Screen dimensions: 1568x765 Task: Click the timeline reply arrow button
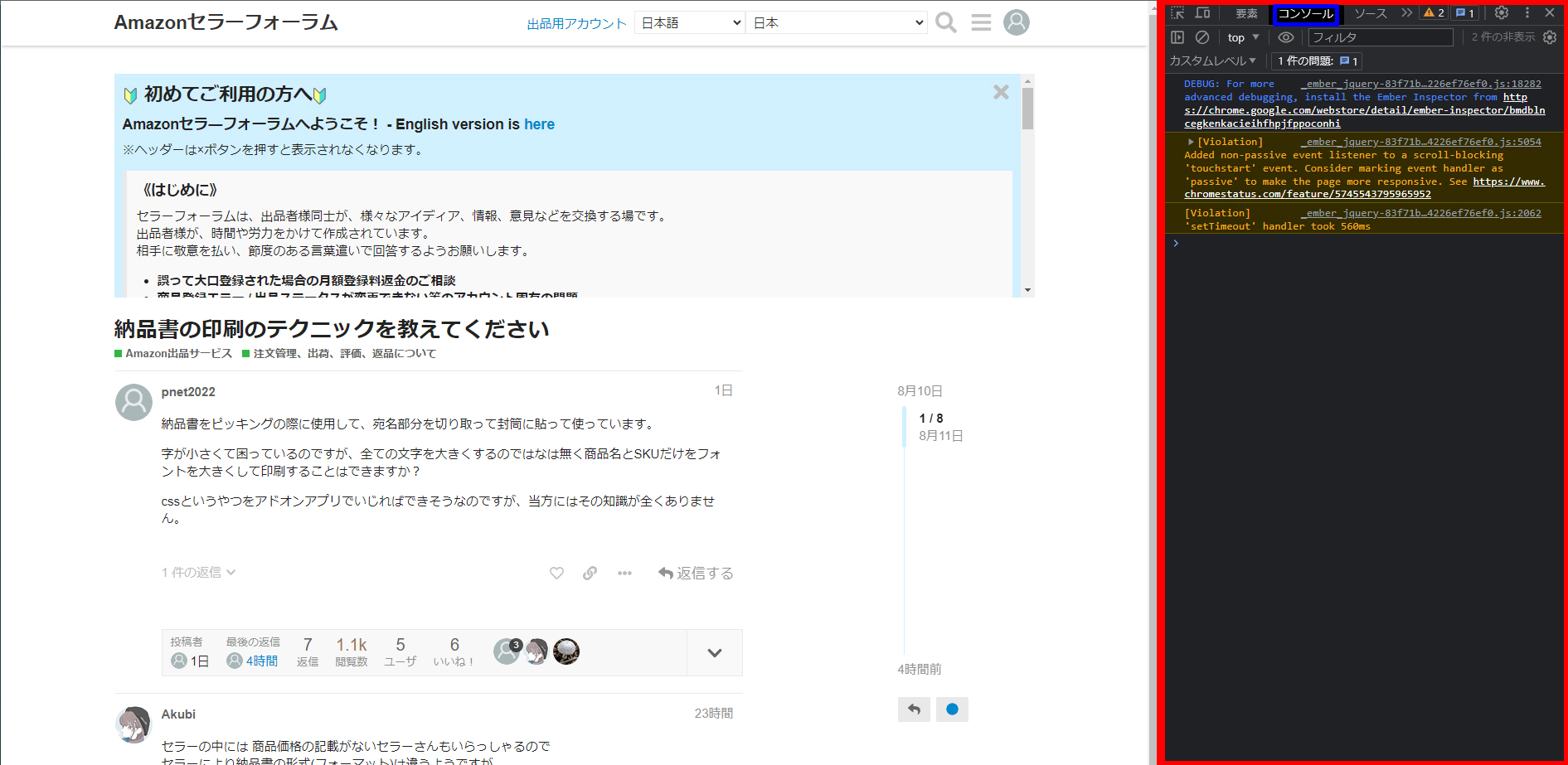coord(914,709)
